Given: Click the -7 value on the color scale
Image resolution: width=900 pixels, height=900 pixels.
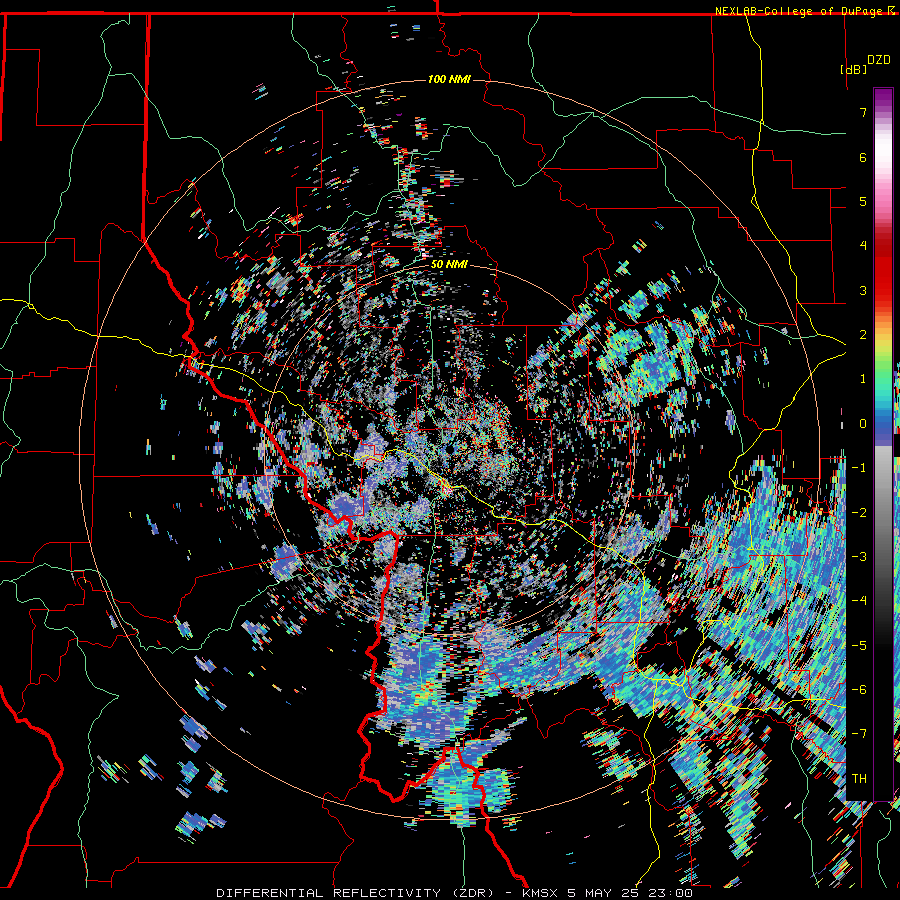Looking at the screenshot, I should pos(859,734).
